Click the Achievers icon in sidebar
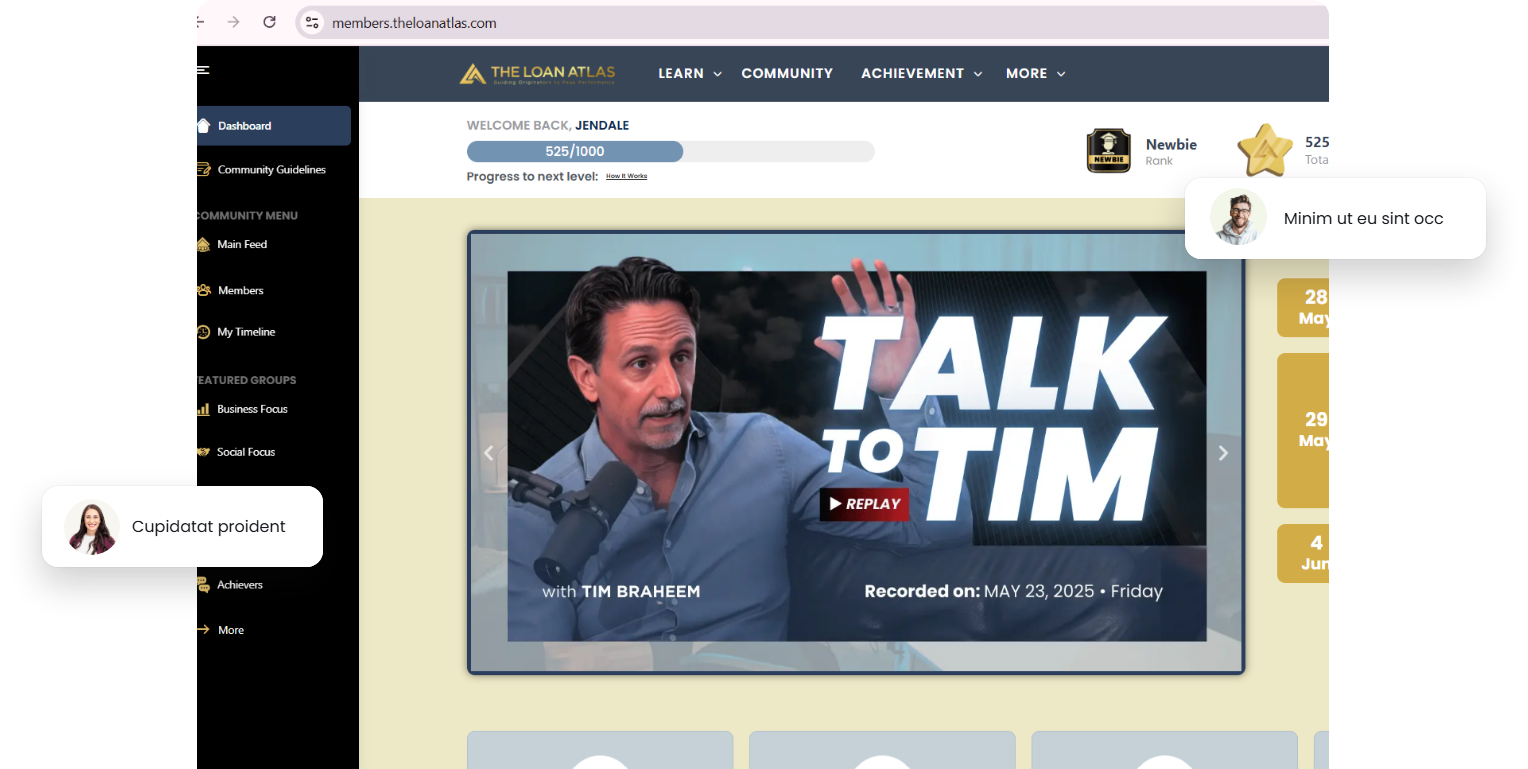This screenshot has width=1528, height=769. coord(203,585)
